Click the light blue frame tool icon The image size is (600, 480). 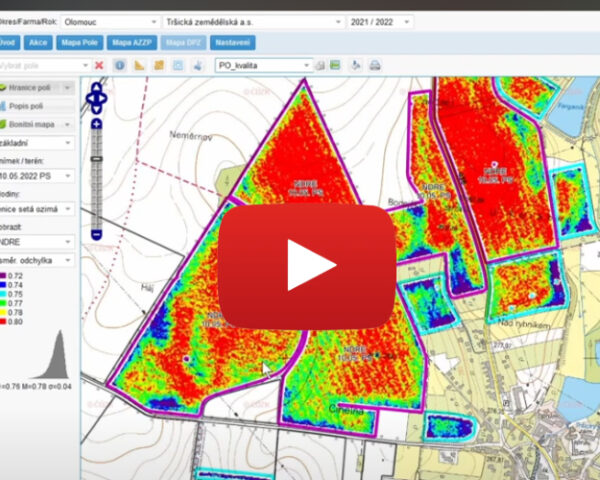tap(178, 65)
